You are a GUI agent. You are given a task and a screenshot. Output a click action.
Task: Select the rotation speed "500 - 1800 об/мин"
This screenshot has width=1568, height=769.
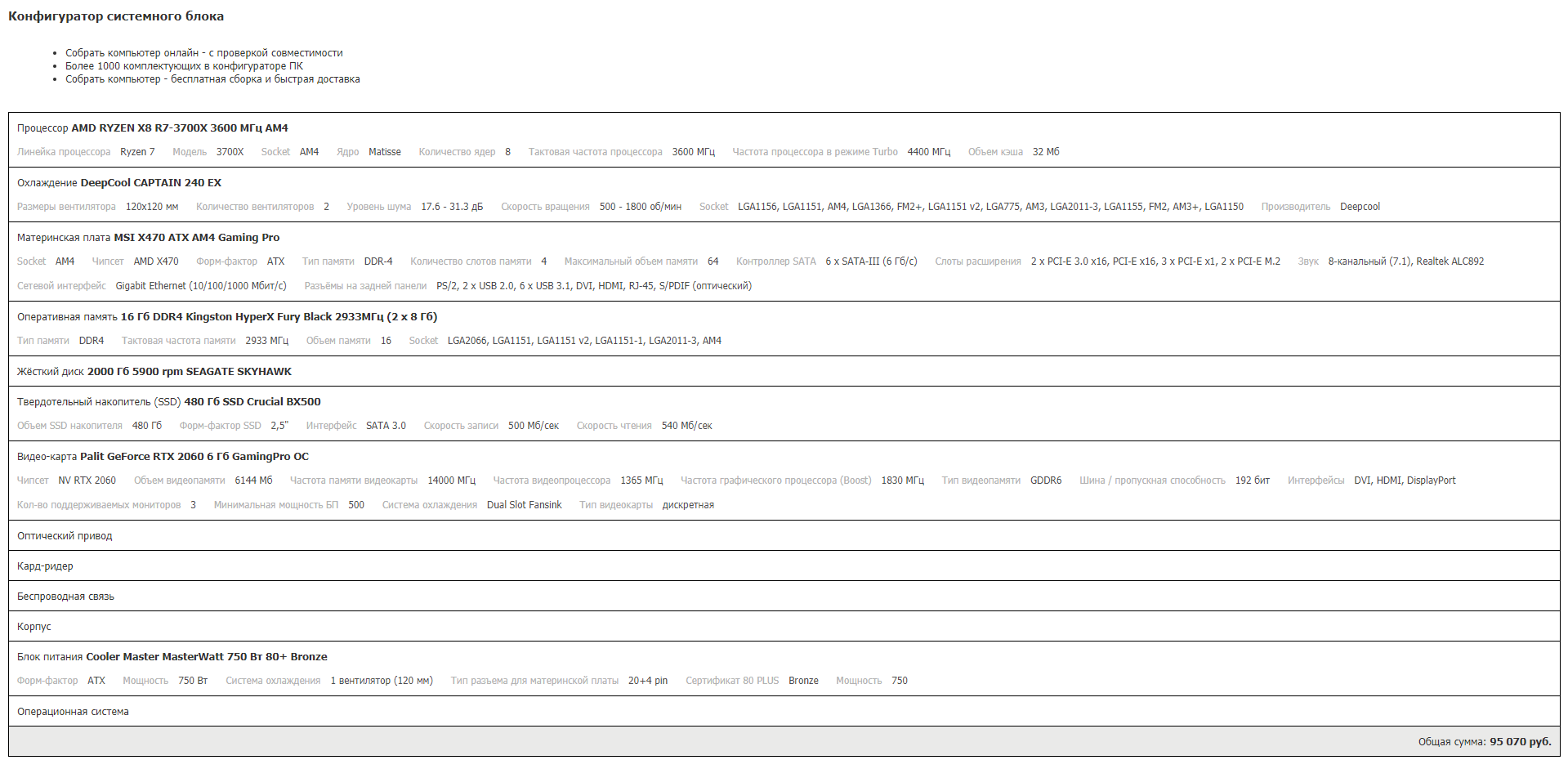point(641,207)
